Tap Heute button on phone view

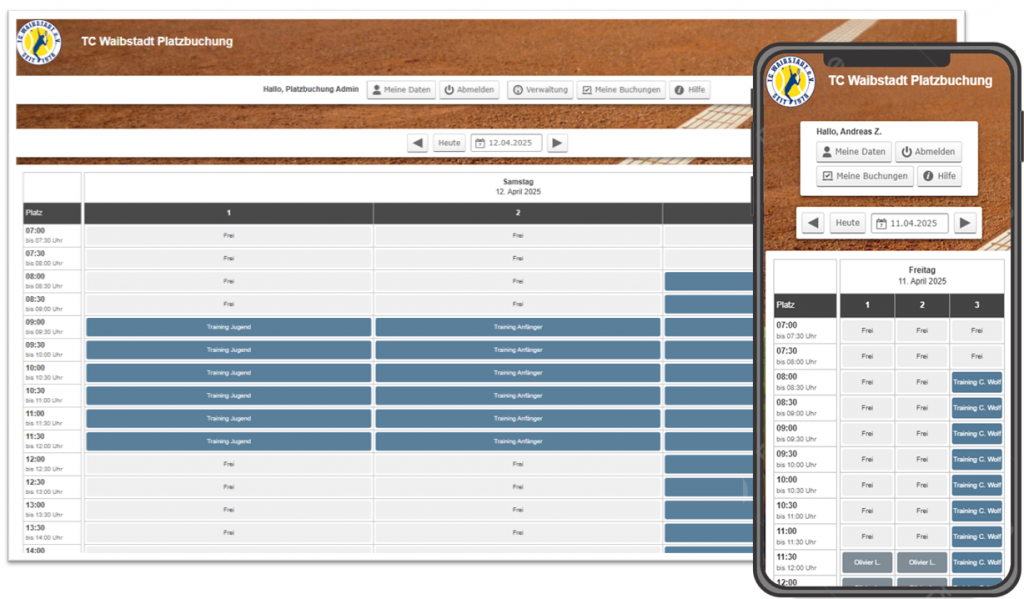[x=848, y=223]
